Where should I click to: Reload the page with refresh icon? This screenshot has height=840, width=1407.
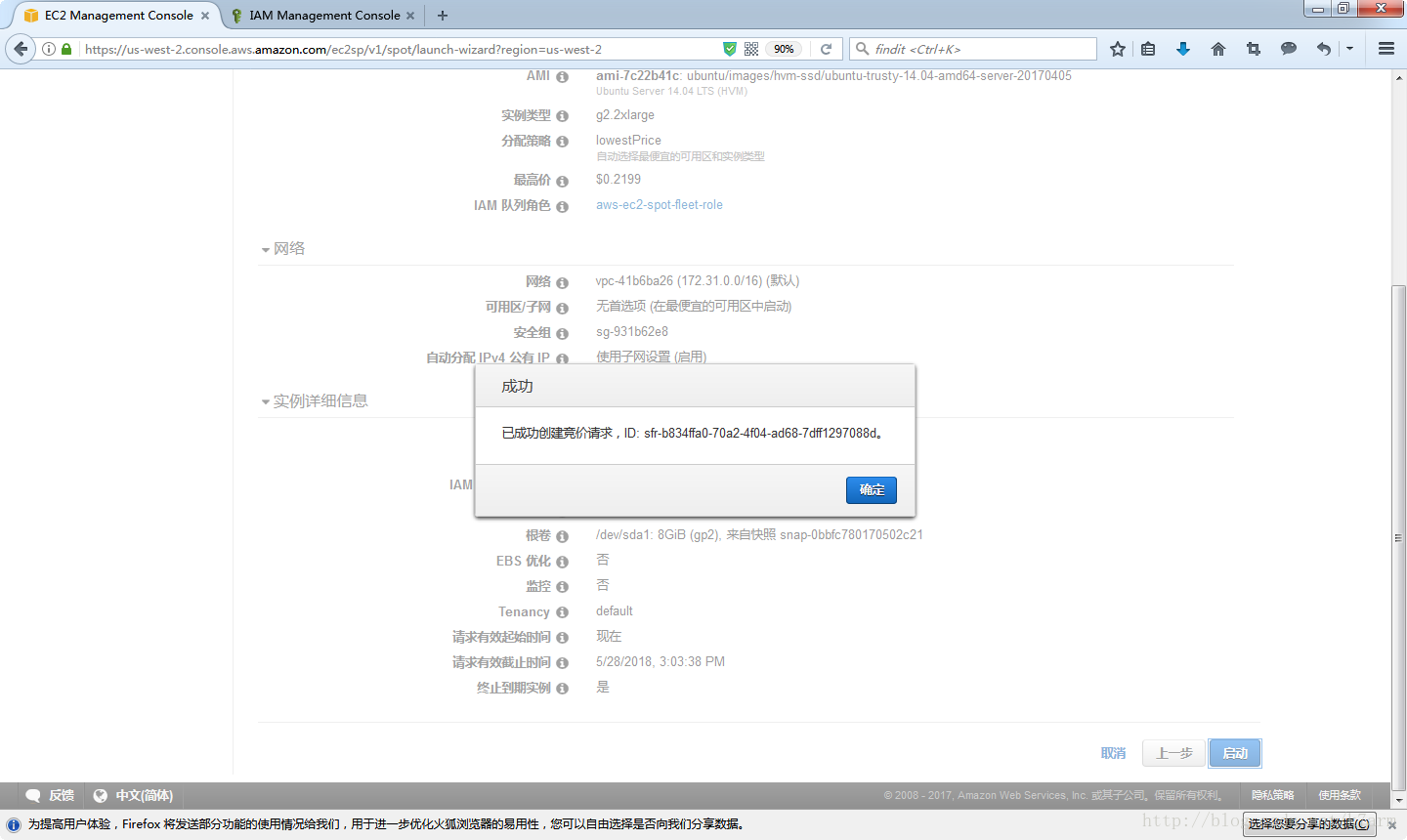pos(826,49)
